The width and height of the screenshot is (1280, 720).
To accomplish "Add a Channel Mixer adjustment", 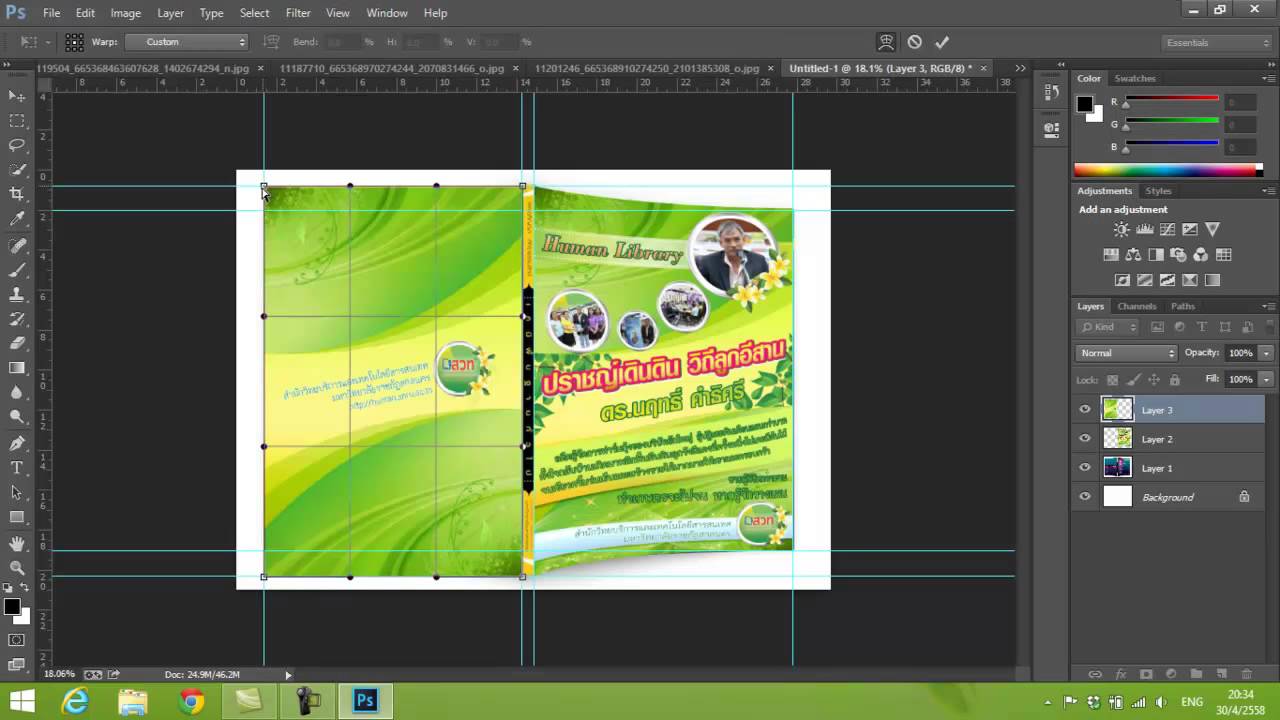I will click(x=1201, y=255).
